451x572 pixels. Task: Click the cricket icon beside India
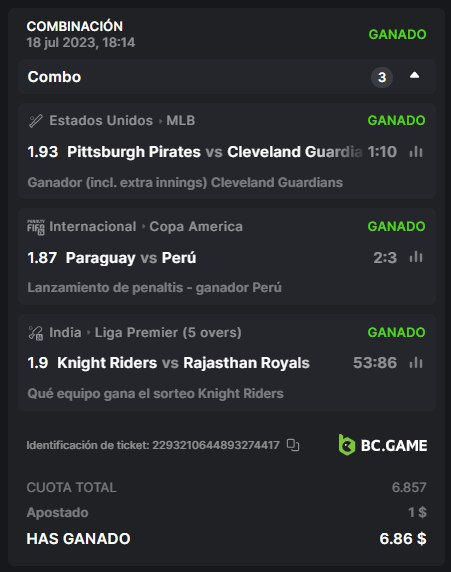(x=35, y=333)
